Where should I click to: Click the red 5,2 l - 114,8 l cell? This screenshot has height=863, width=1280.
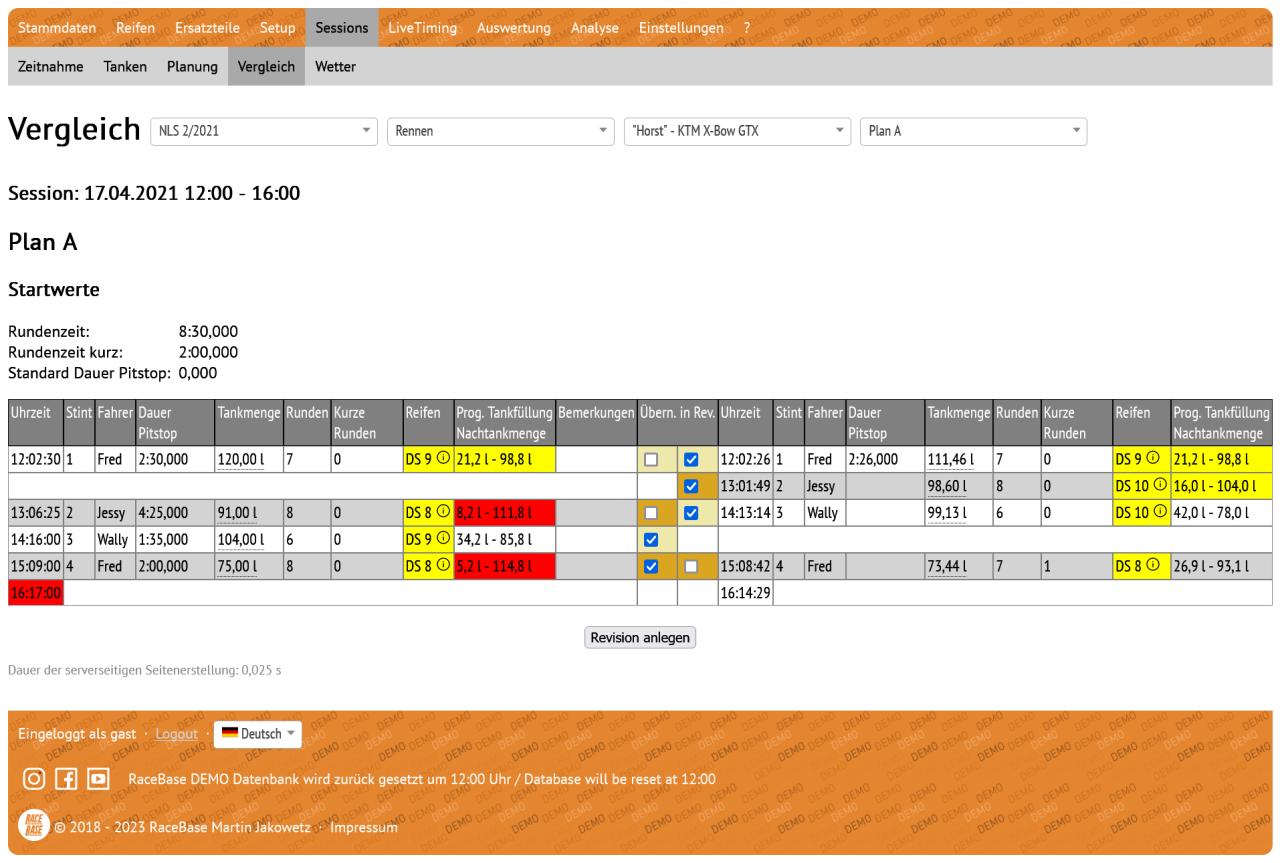pos(505,566)
